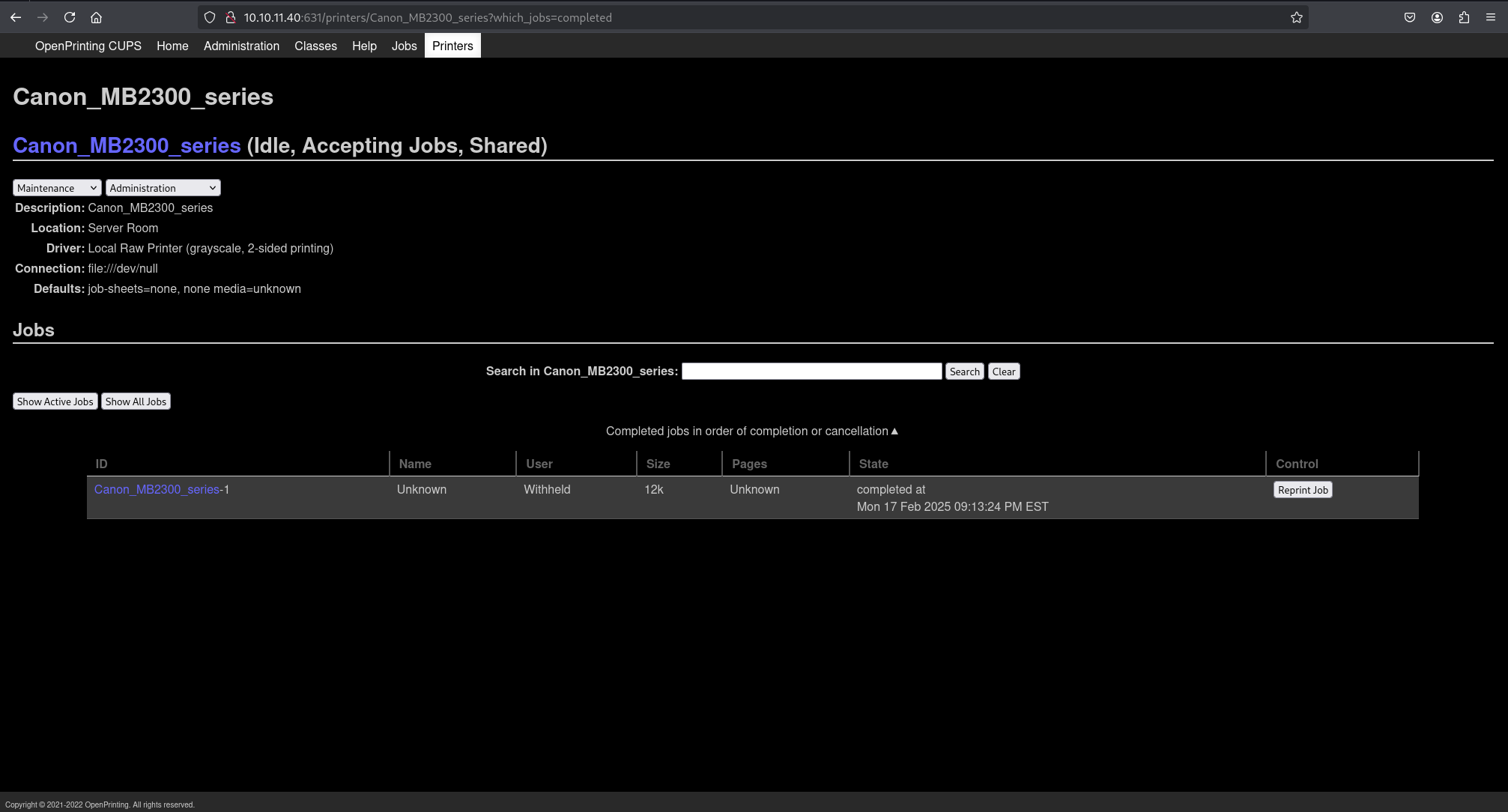Click the browser home icon
The height and width of the screenshot is (812, 1508).
pos(96,17)
